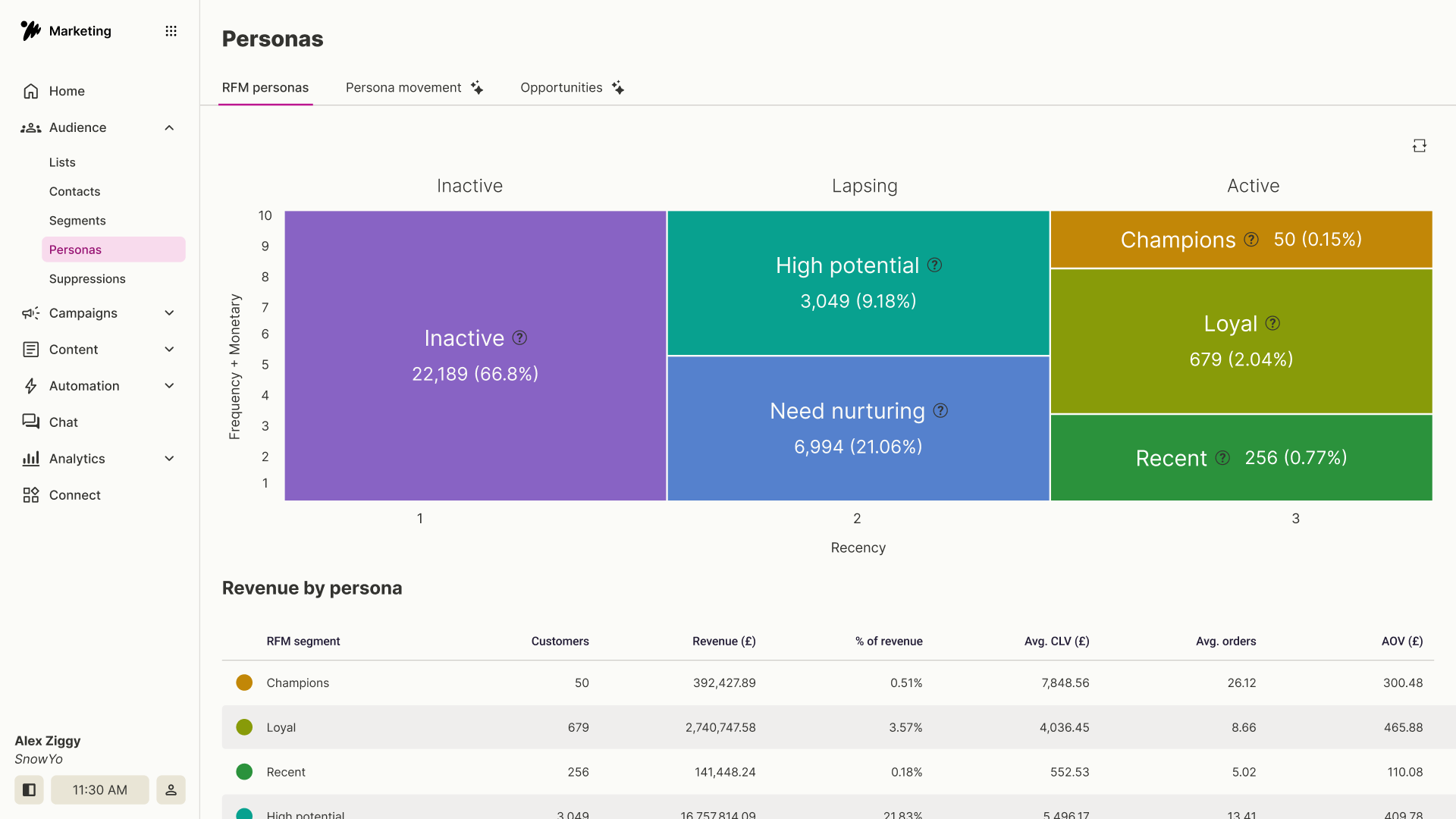Viewport: 1456px width, 819px height.
Task: Open Suppressions in the Audience menu
Action: click(x=87, y=279)
